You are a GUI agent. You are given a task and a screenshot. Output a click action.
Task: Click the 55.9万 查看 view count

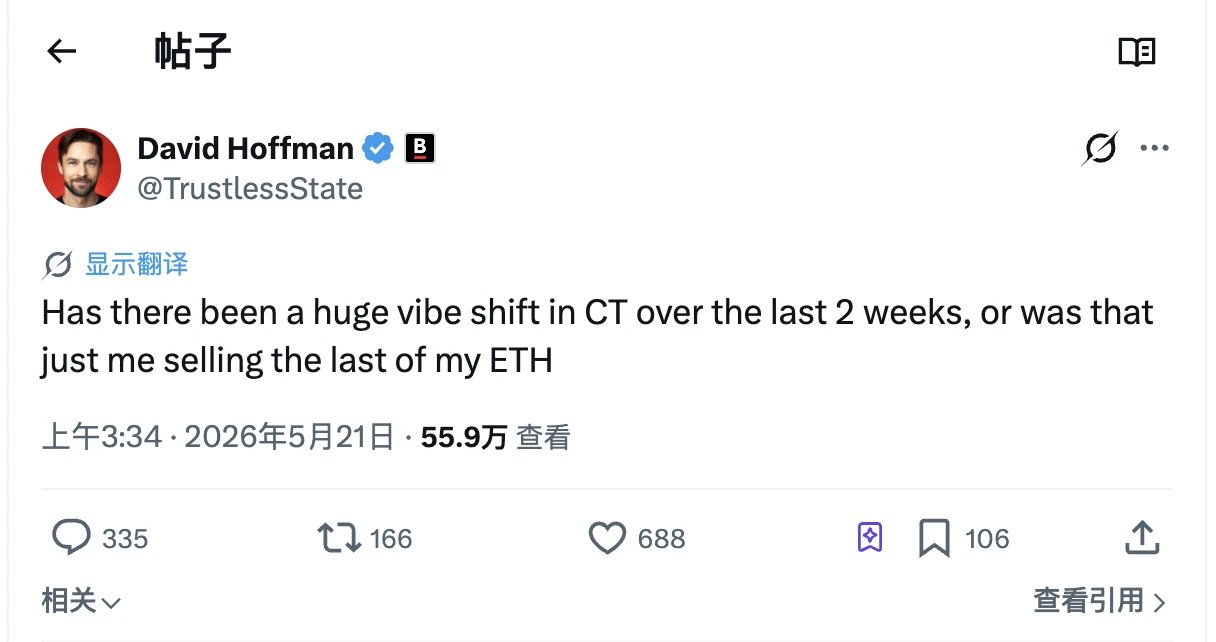[495, 437]
